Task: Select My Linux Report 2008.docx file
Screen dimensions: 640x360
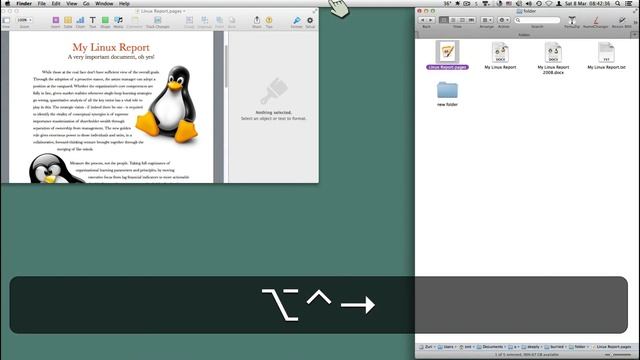Action: tap(553, 58)
